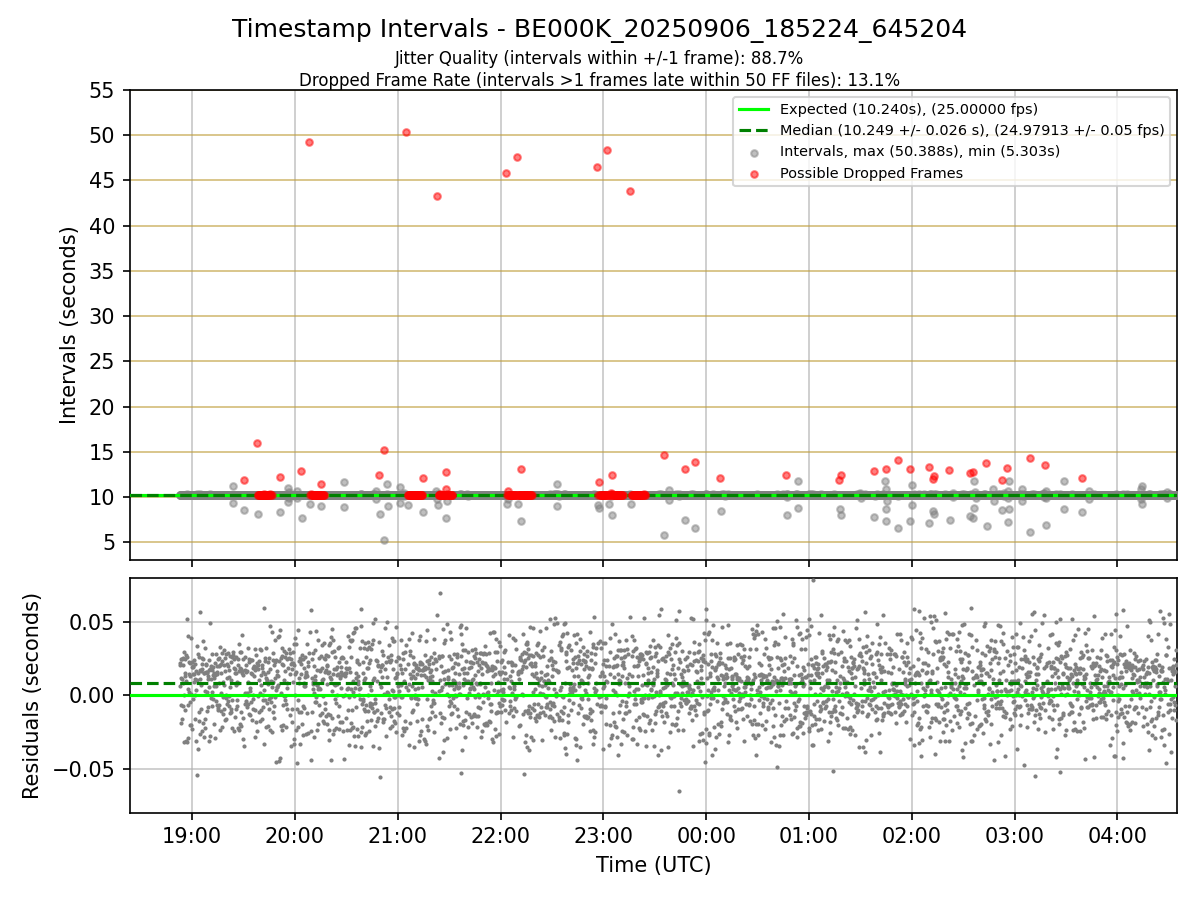This screenshot has height=900, width=1200.
Task: Click the lowest gray interval dot near 5 seconds before 21:00
Action: [384, 540]
